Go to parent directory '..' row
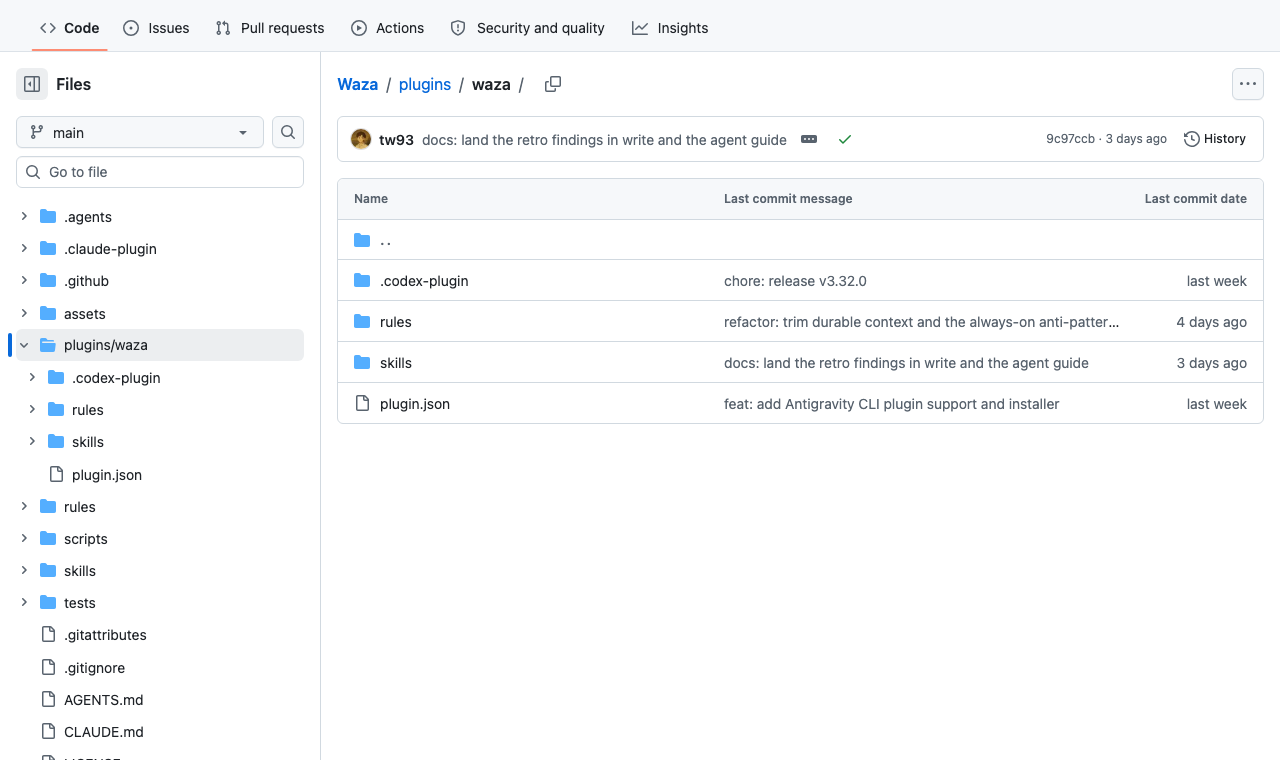1280x760 pixels. tap(800, 240)
